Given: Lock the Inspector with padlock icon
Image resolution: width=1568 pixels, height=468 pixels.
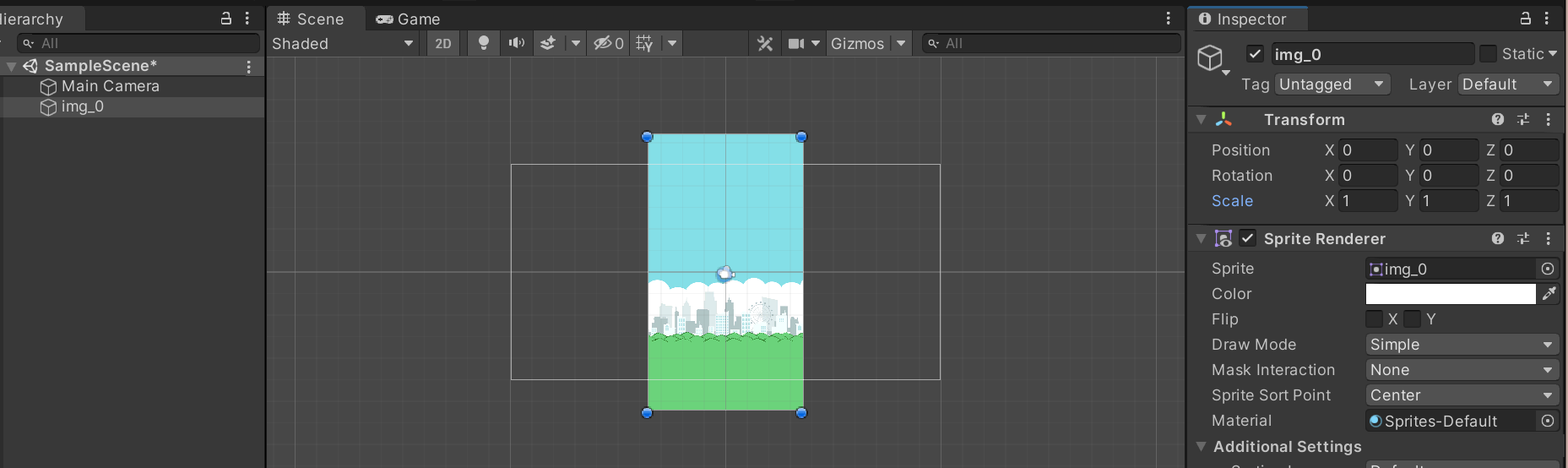Looking at the screenshot, I should [1526, 18].
